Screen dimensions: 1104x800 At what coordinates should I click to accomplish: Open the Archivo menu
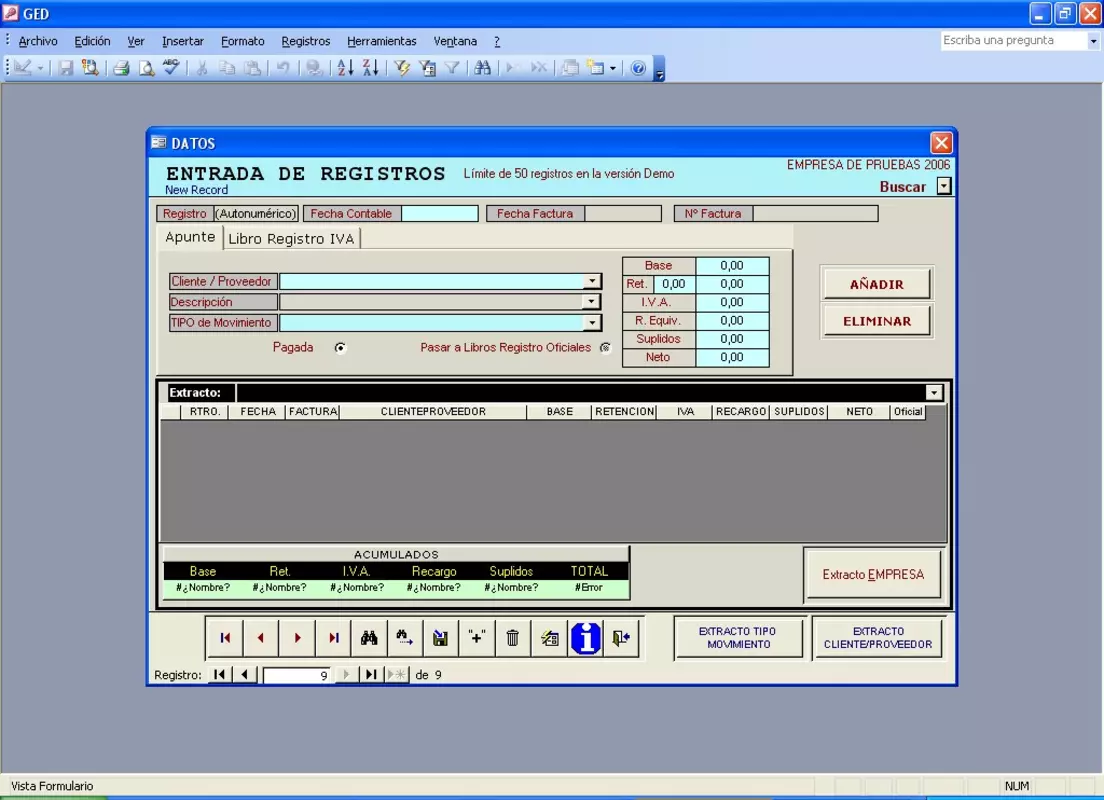click(38, 41)
